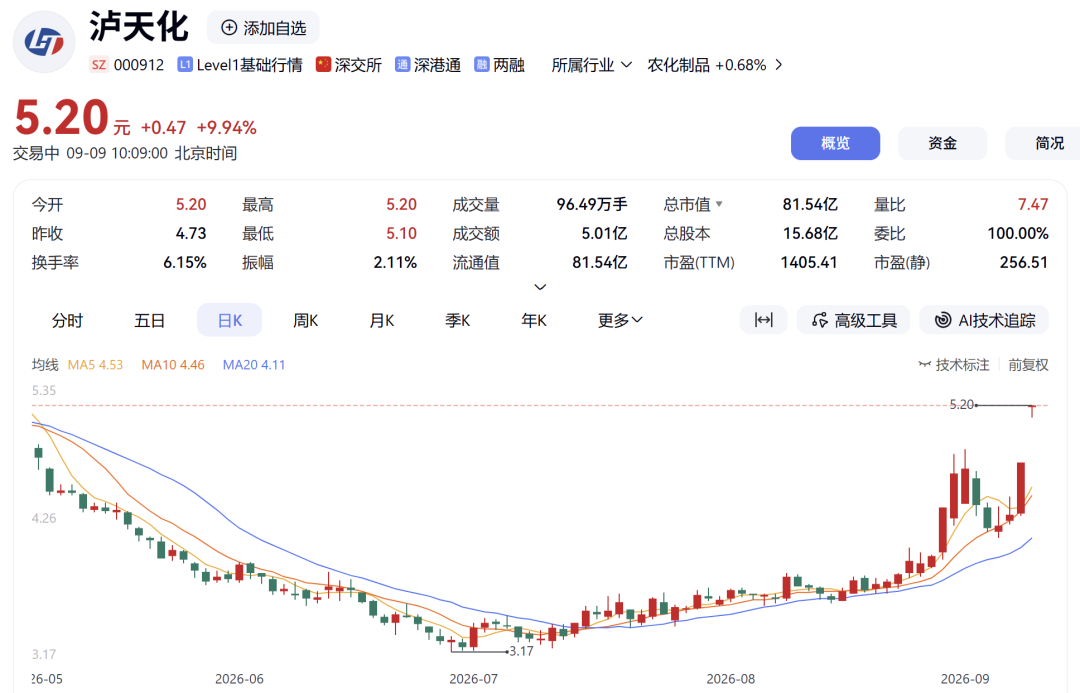Select the 周K chart tab
Image resolution: width=1080 pixels, height=693 pixels.
[x=305, y=320]
